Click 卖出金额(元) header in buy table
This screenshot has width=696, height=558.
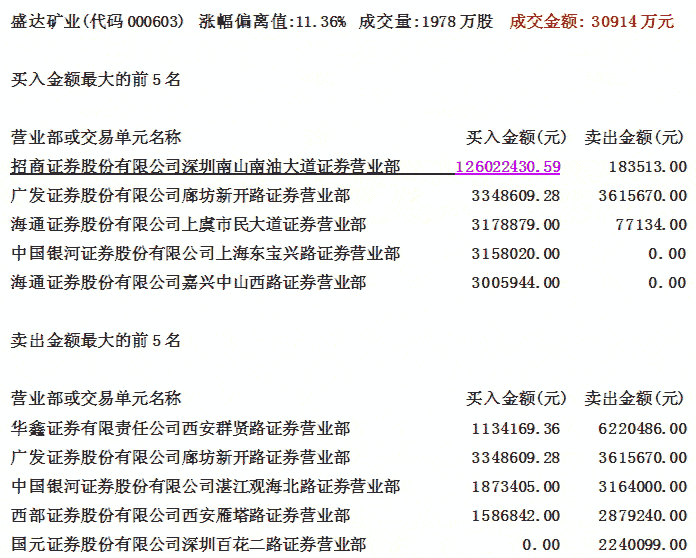(x=634, y=137)
